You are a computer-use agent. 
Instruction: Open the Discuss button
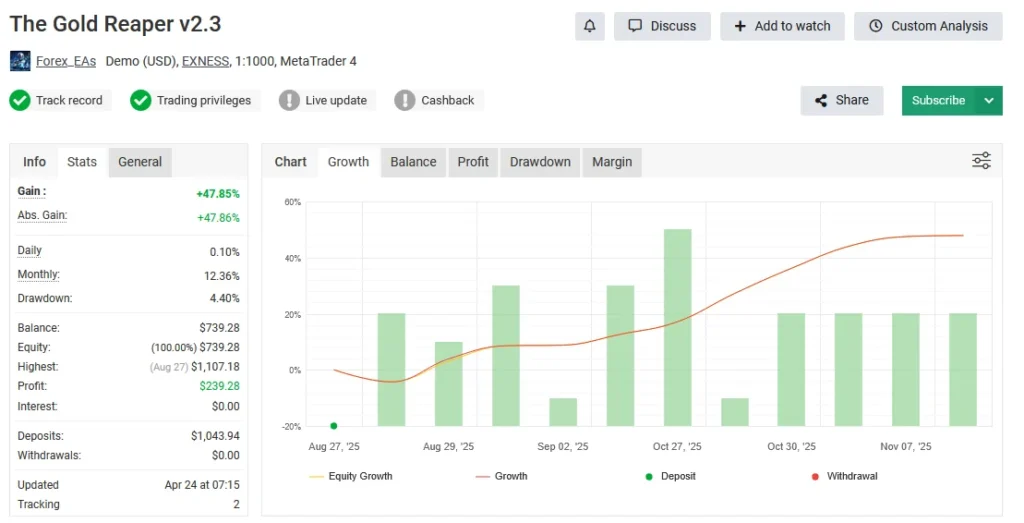tap(662, 26)
